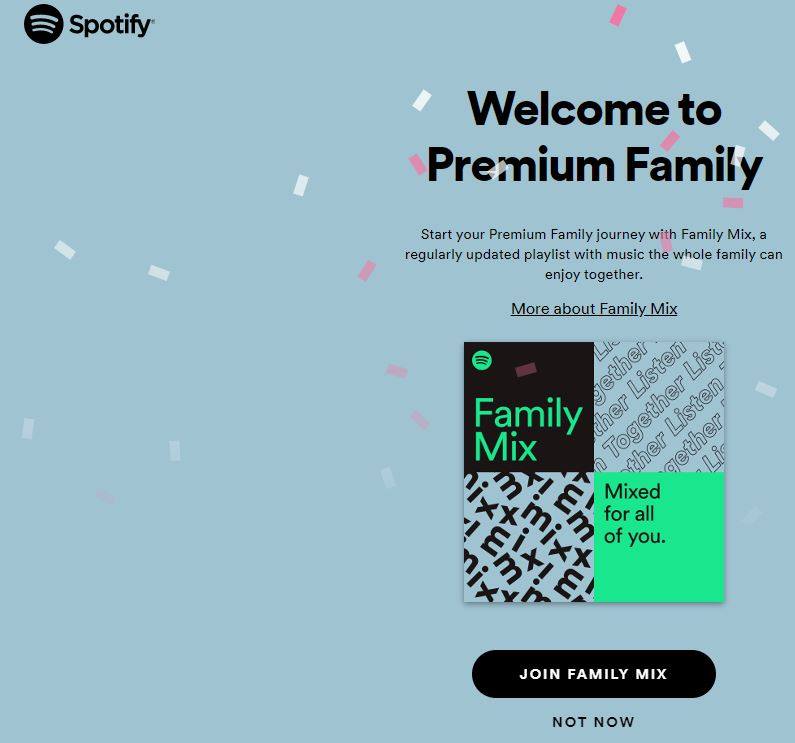Click the round Spotify logo icon
This screenshot has width=795, height=743.
pyautogui.click(x=44, y=24)
